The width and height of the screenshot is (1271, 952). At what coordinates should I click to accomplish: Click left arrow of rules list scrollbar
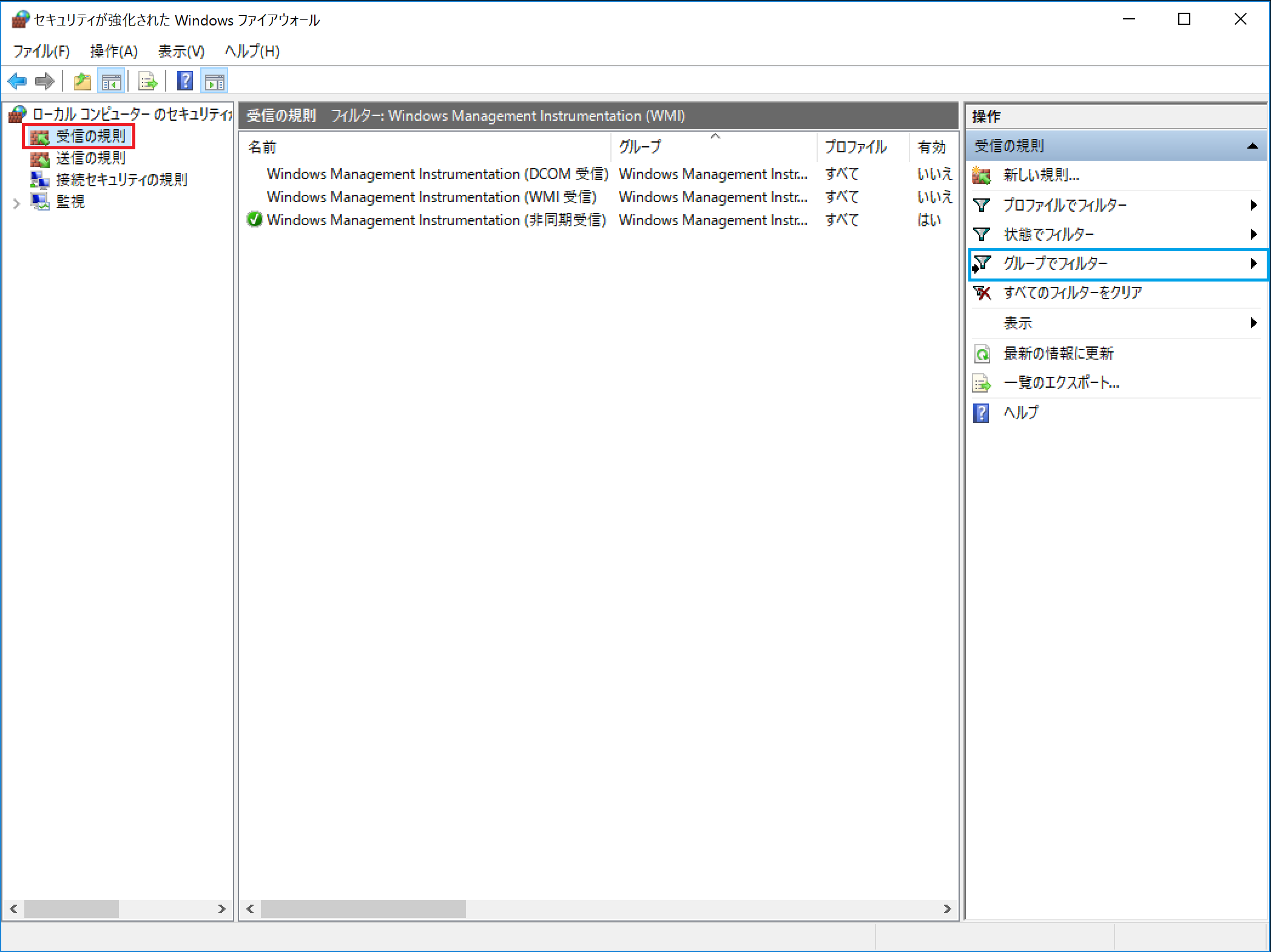[250, 909]
